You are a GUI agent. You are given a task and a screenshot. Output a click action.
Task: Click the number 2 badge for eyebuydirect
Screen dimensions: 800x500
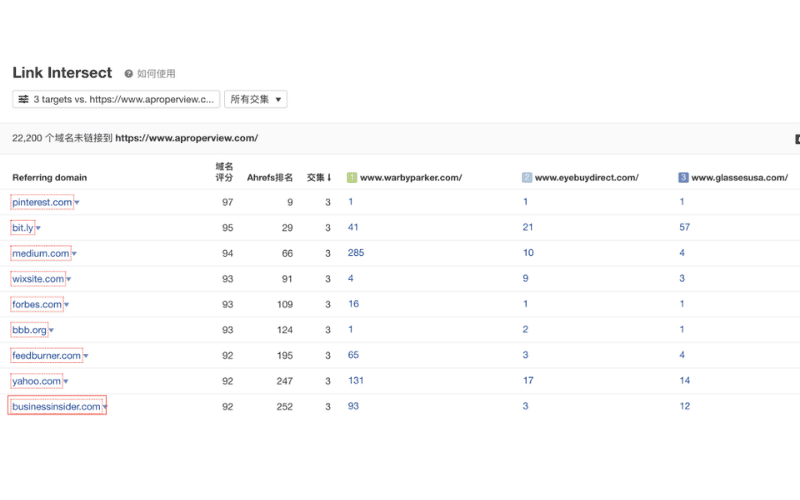click(x=527, y=178)
